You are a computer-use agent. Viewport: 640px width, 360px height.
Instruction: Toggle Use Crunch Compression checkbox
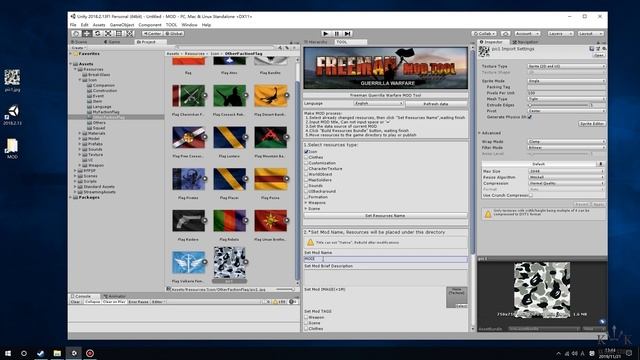pos(530,195)
